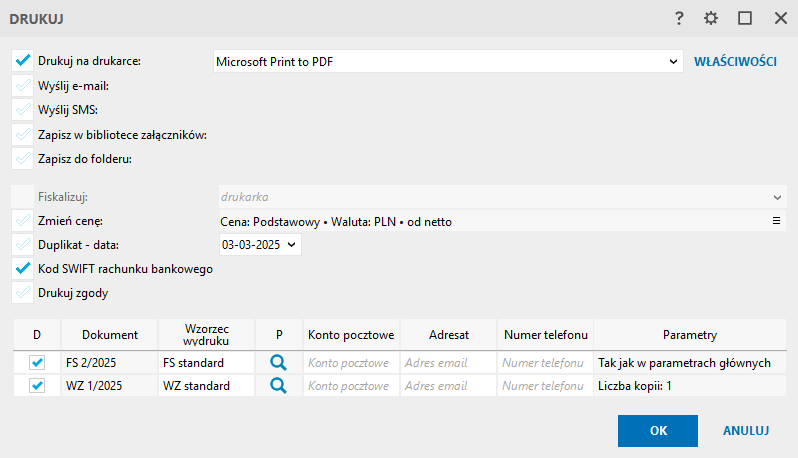798x458 pixels.
Task: Open printer WŁAŚCIWOŚCI link
Action: click(736, 62)
